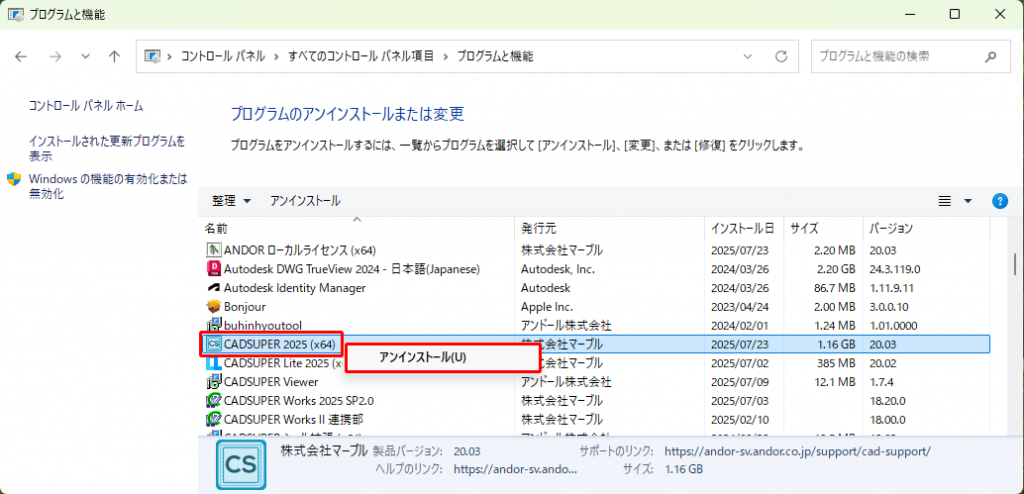
Task: Expand the address bar history dropdown
Action: tap(748, 57)
